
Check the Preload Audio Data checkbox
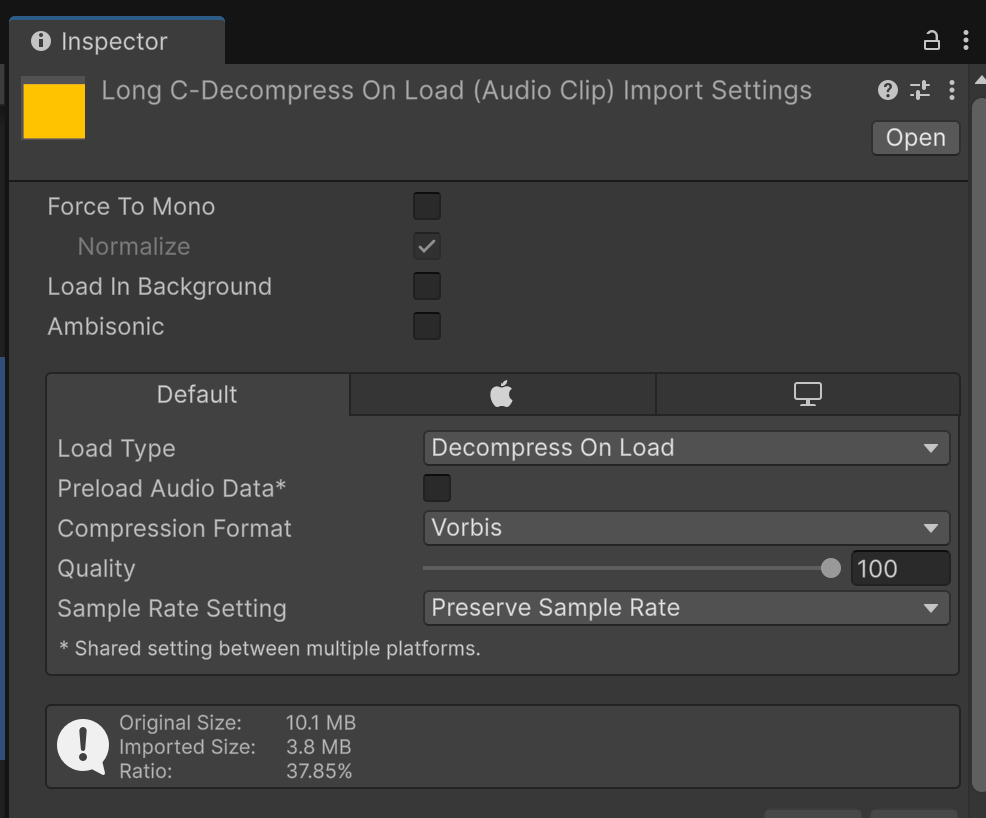(437, 489)
